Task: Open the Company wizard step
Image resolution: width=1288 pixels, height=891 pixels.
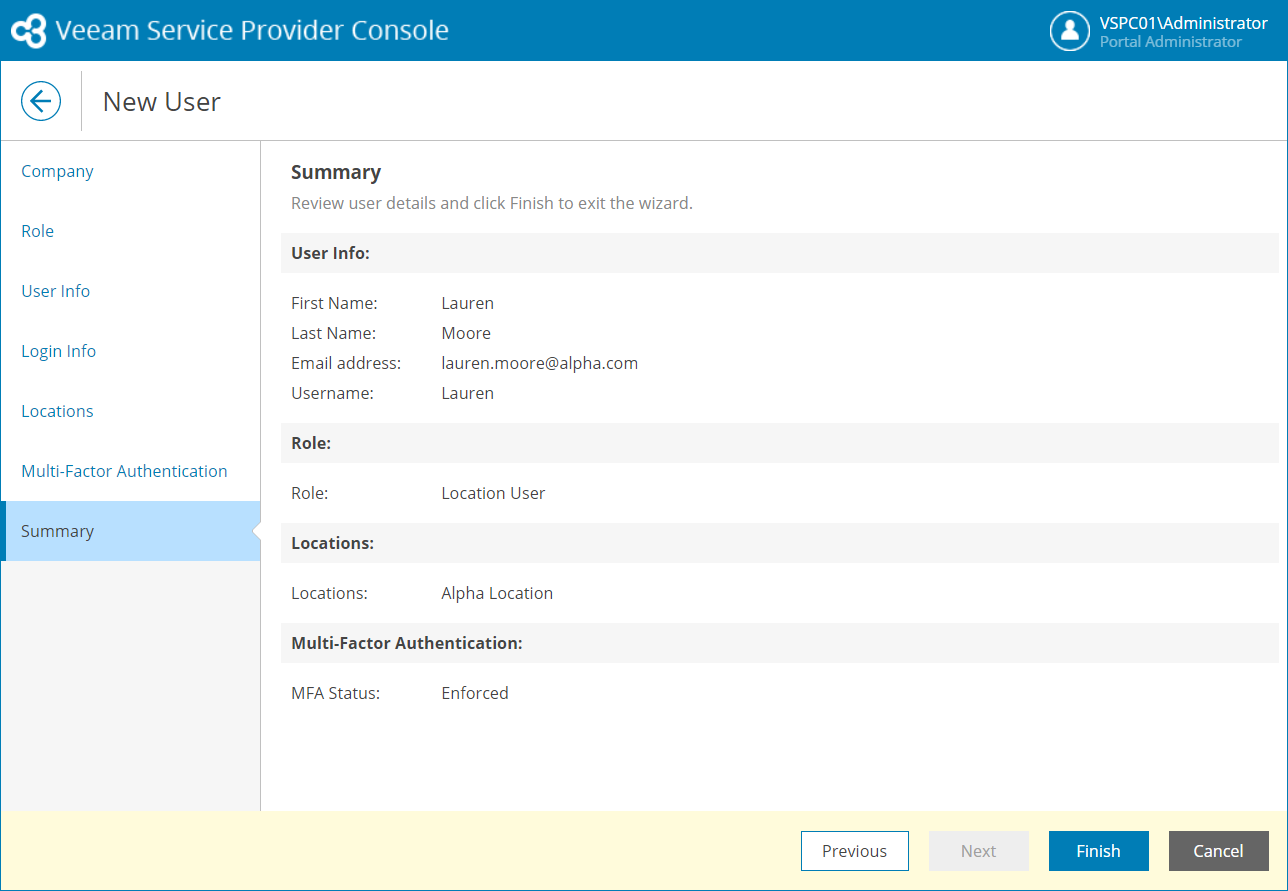Action: (57, 171)
